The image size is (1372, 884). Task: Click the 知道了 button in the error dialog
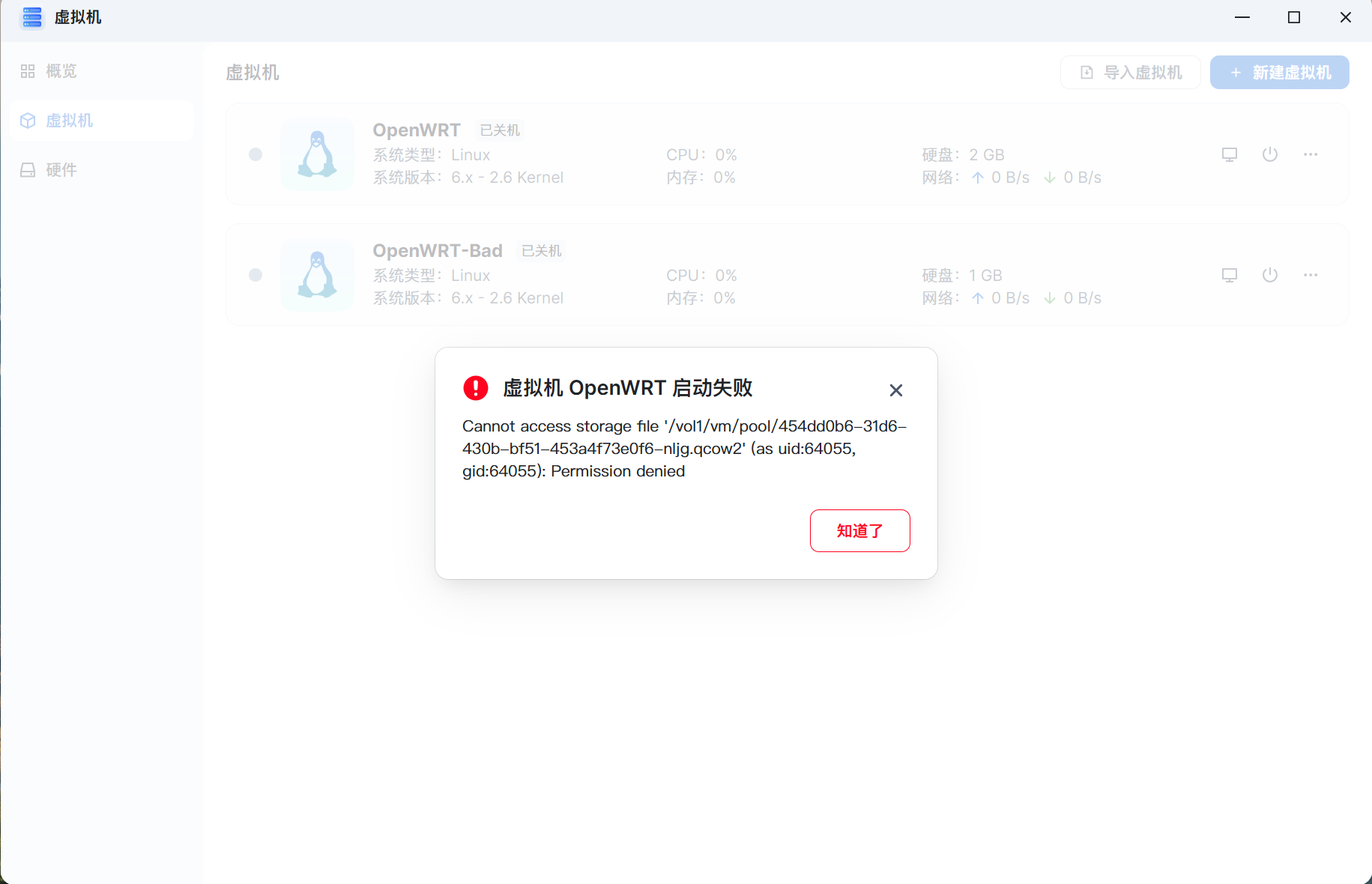[859, 530]
